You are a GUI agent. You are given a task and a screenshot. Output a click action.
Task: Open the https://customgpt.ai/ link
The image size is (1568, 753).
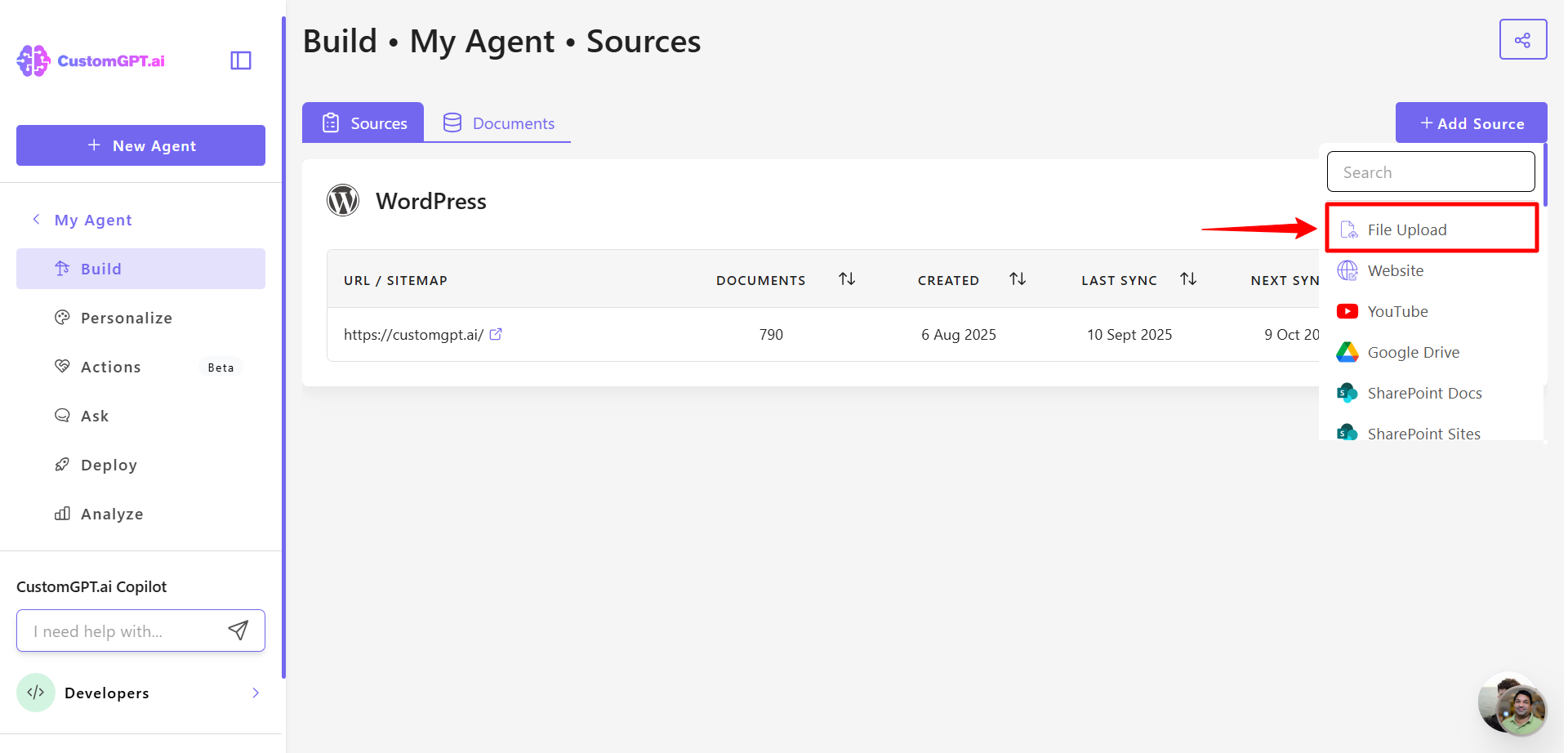point(413,334)
